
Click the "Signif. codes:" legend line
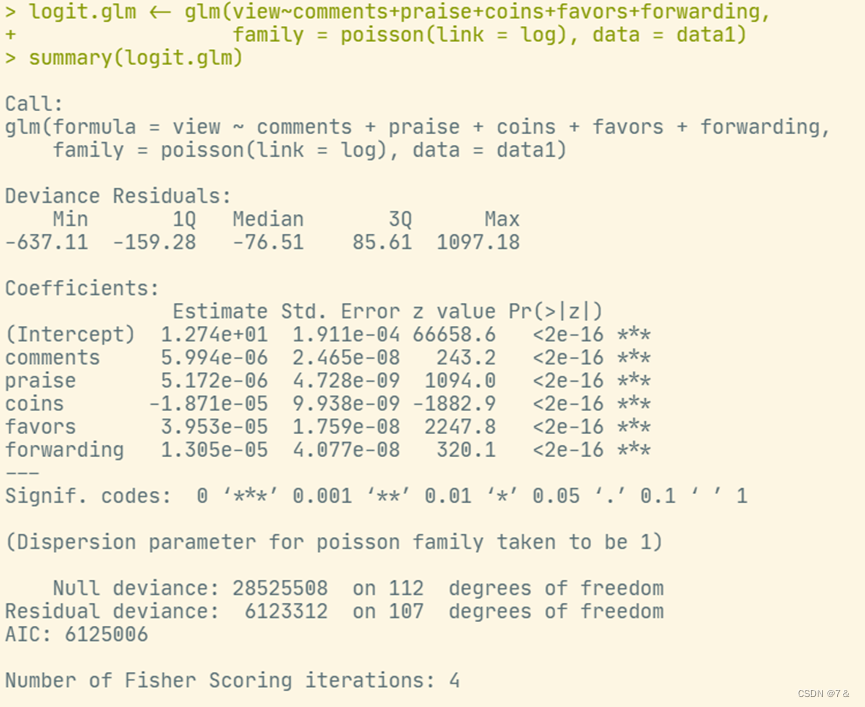click(x=375, y=496)
